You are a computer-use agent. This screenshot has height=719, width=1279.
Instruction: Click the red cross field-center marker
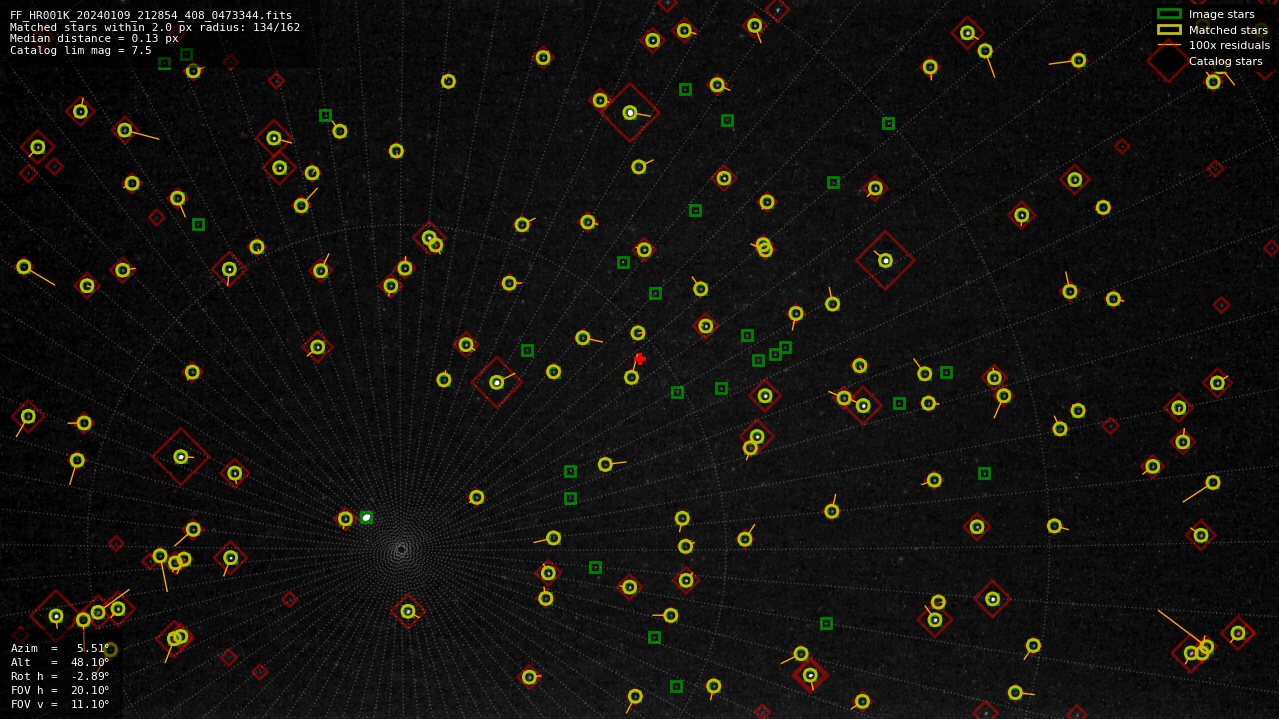(x=639, y=358)
